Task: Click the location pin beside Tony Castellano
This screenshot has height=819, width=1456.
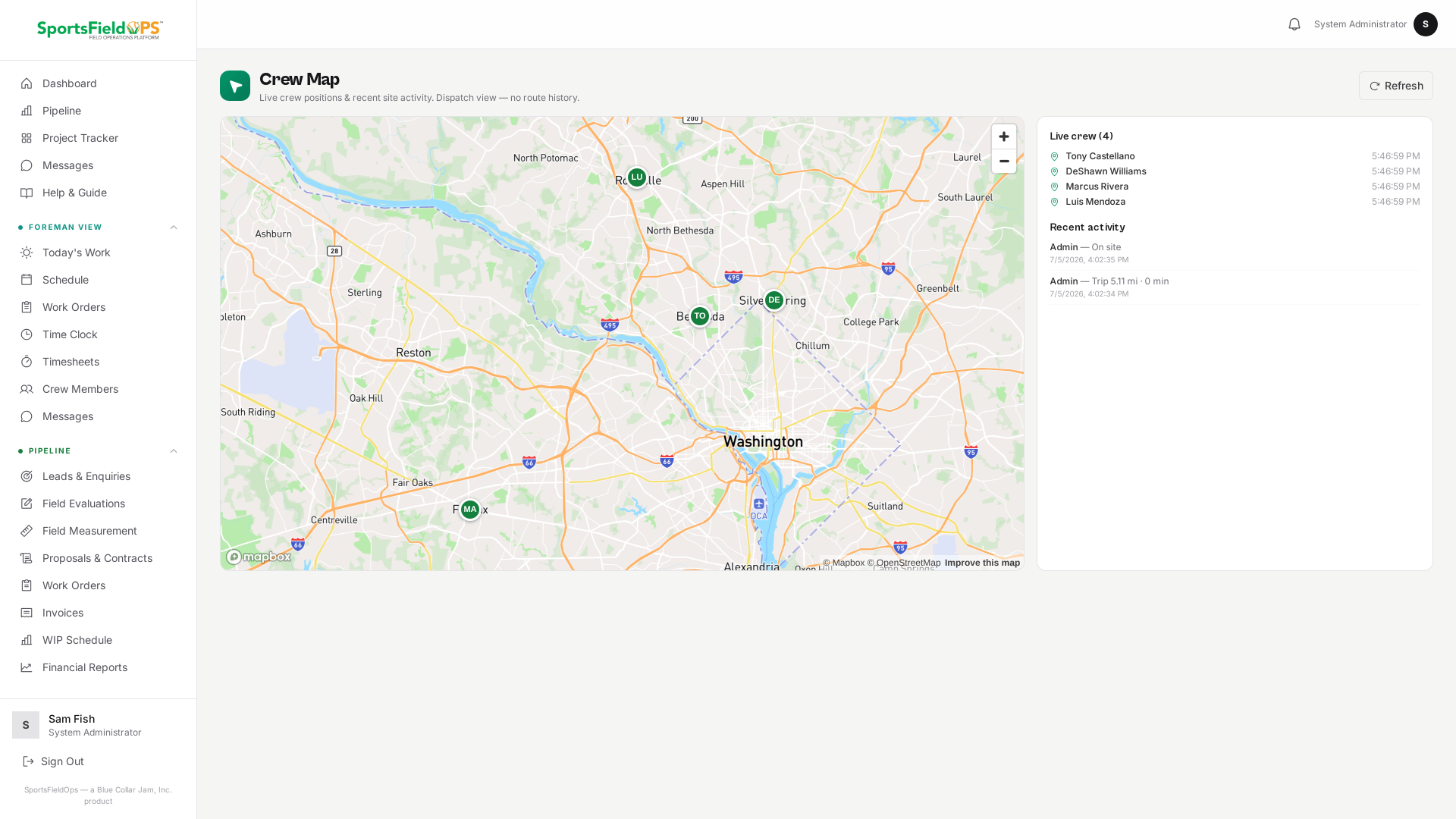Action: 1054,156
